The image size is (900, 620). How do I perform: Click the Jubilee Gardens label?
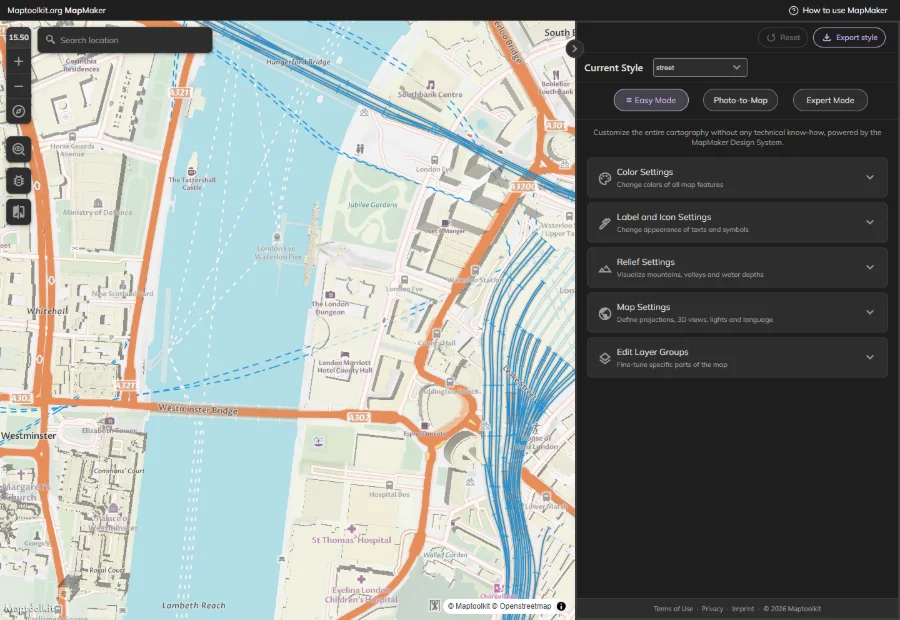tap(372, 205)
